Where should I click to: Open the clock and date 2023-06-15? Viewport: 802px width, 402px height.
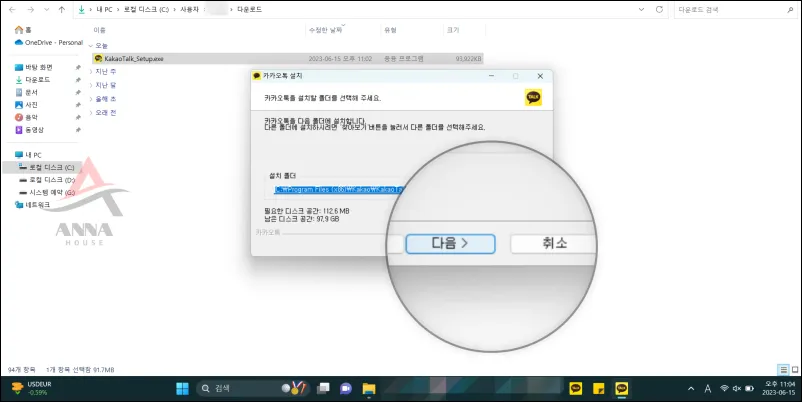point(779,388)
